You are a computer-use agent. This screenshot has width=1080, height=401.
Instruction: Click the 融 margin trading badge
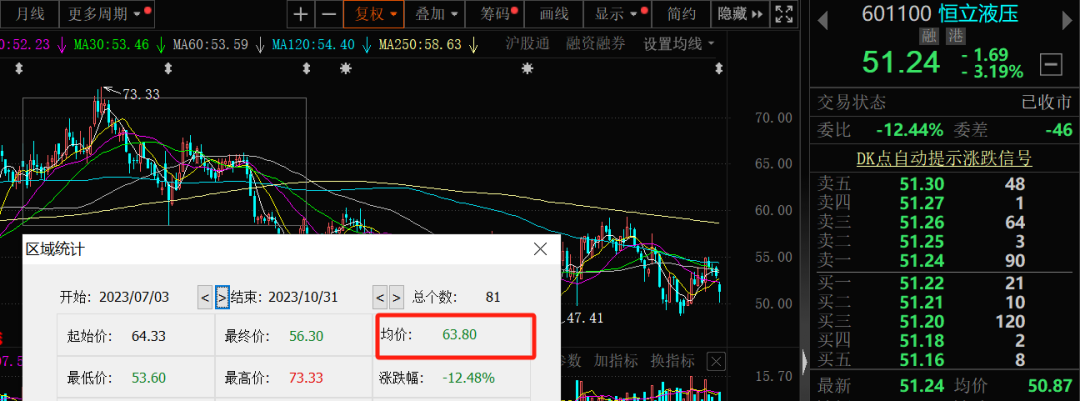(929, 36)
